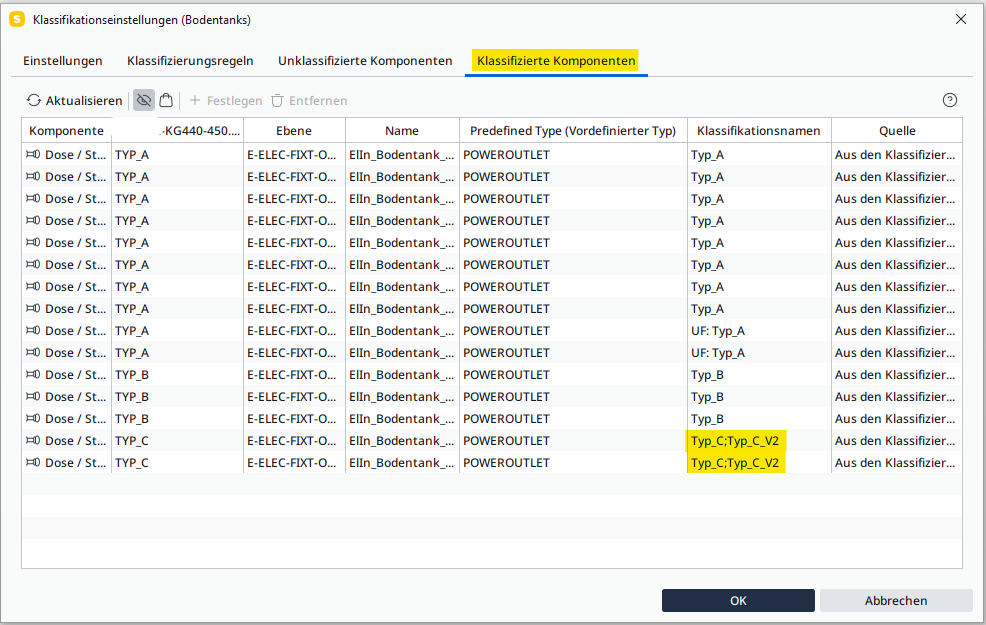This screenshot has height=625, width=986.
Task: Select the outlet icon in the first row
Action: click(x=33, y=155)
